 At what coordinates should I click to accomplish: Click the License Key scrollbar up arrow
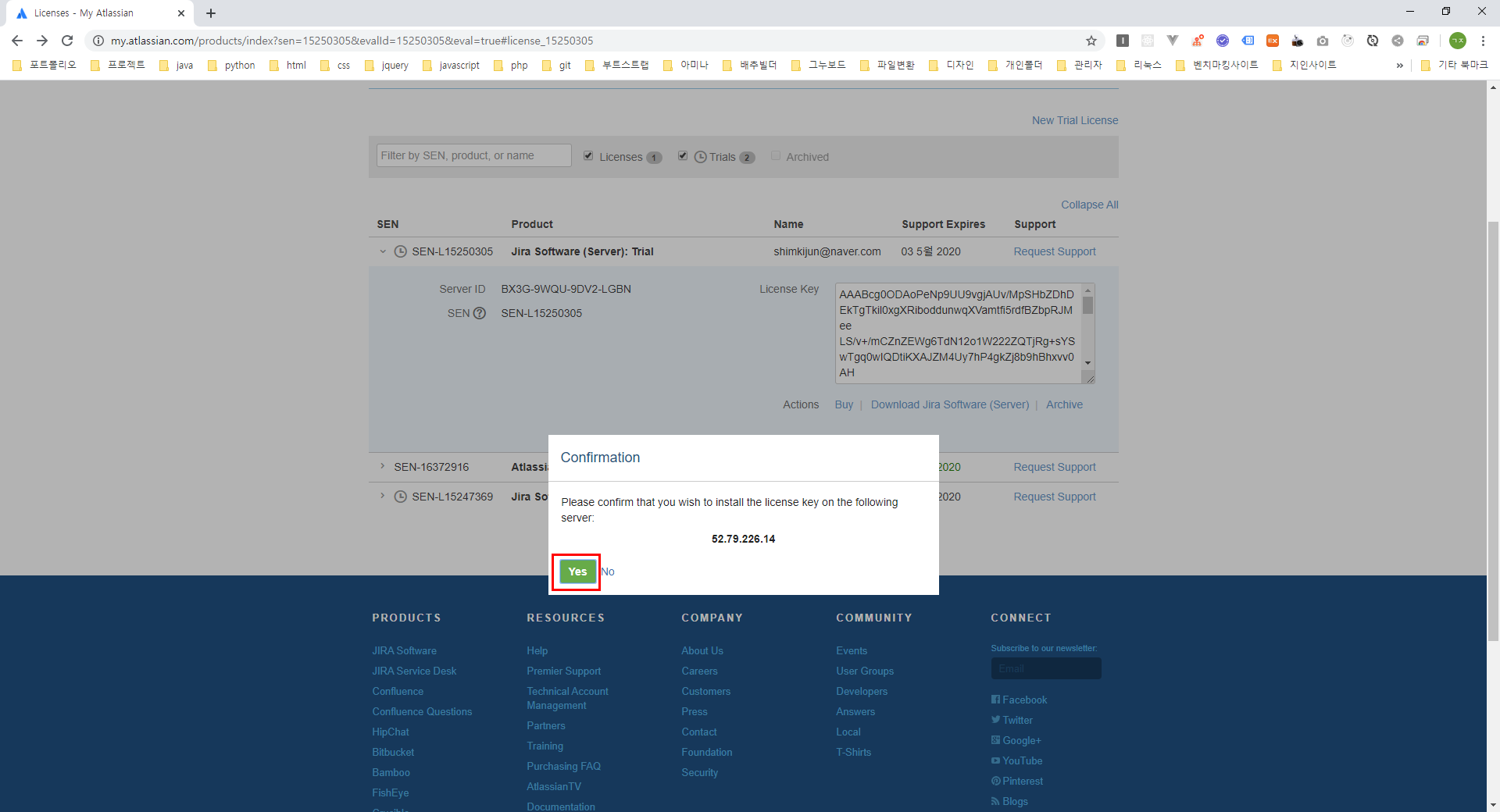pyautogui.click(x=1087, y=290)
